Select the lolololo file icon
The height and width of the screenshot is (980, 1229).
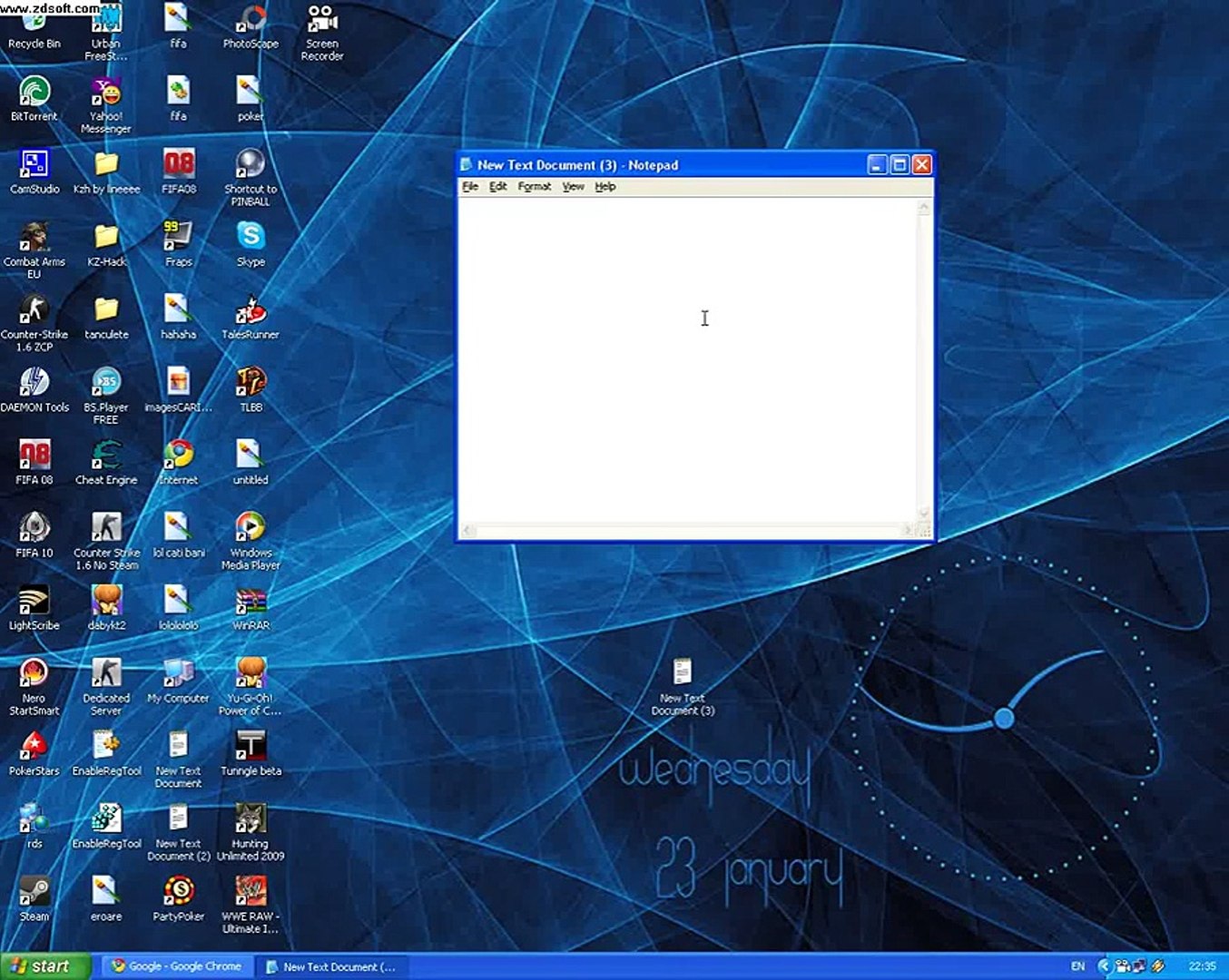tap(178, 608)
